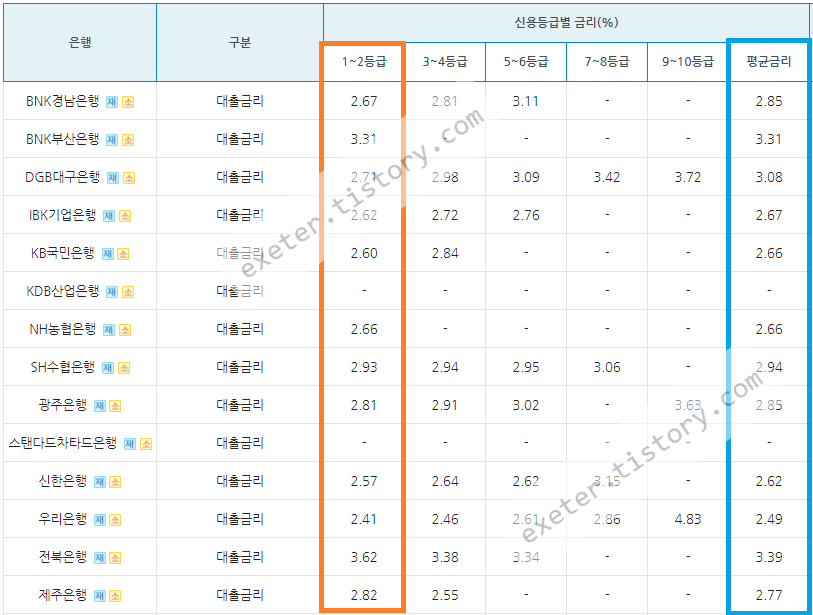
Task: Select the 5~6등급 column header
Action: pos(526,62)
